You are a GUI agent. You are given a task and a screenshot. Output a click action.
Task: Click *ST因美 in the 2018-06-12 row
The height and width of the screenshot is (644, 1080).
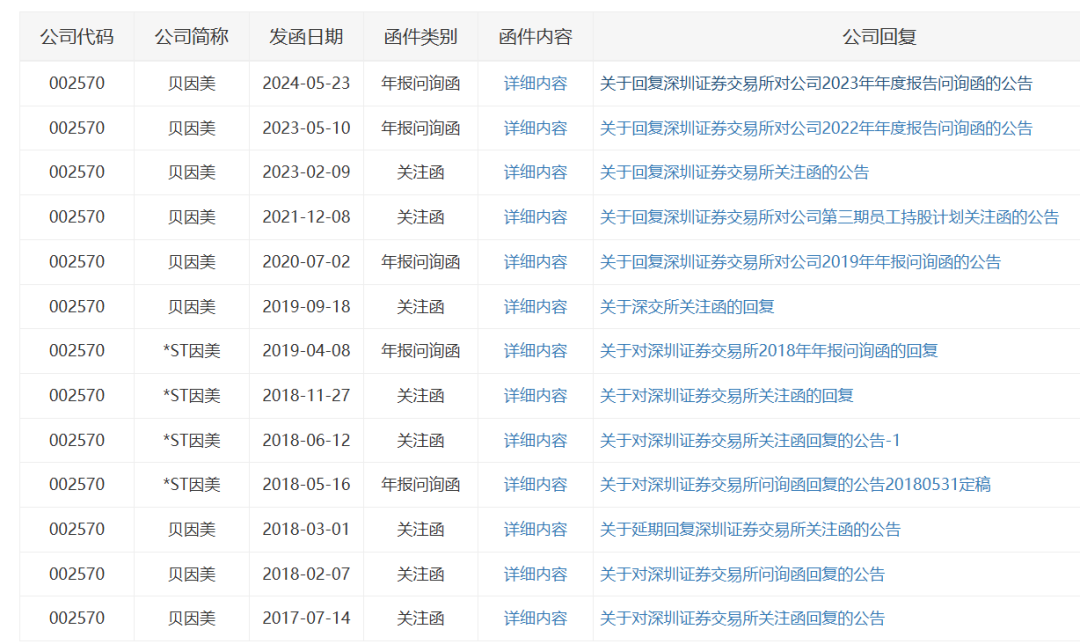(x=191, y=440)
